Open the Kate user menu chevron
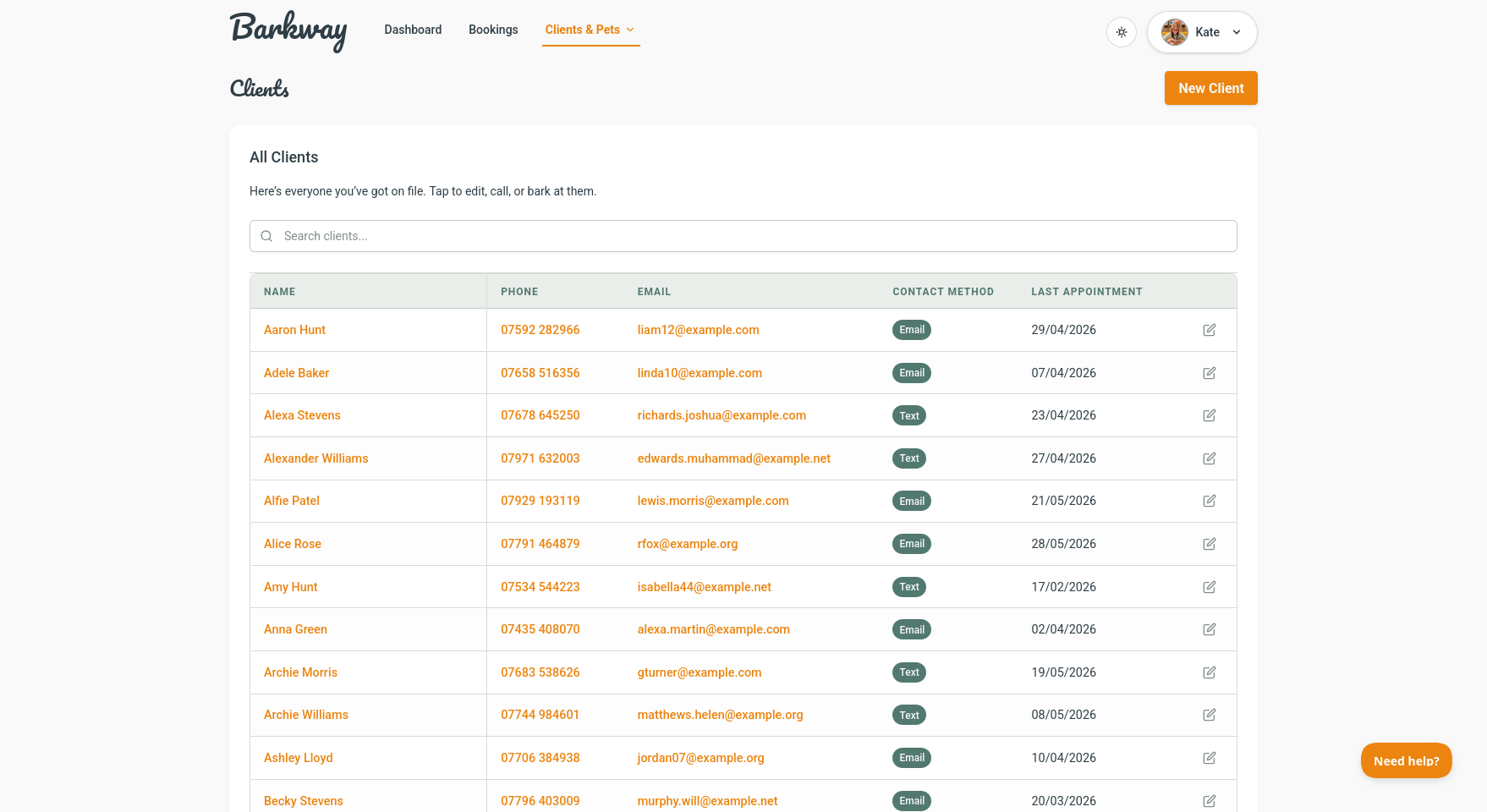This screenshot has width=1487, height=812. click(x=1237, y=32)
